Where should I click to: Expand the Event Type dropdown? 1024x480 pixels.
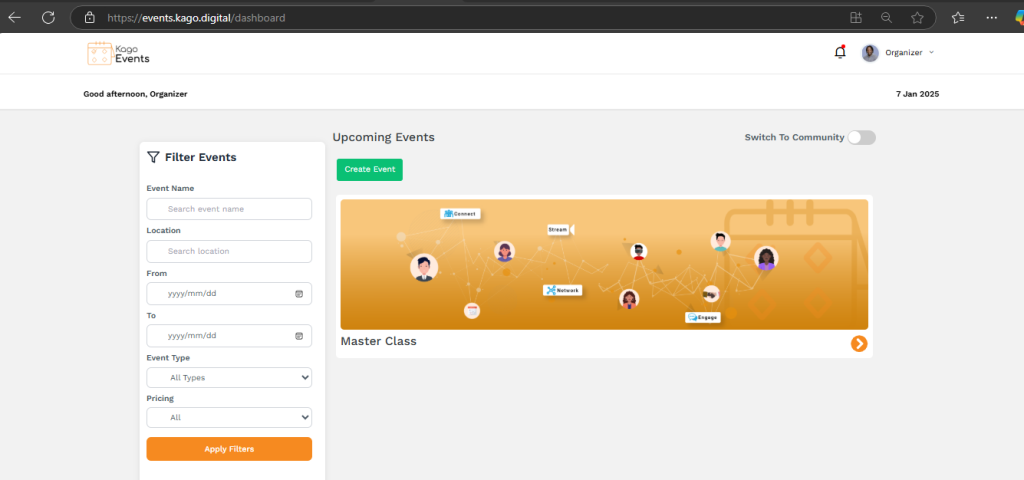pyautogui.click(x=229, y=378)
